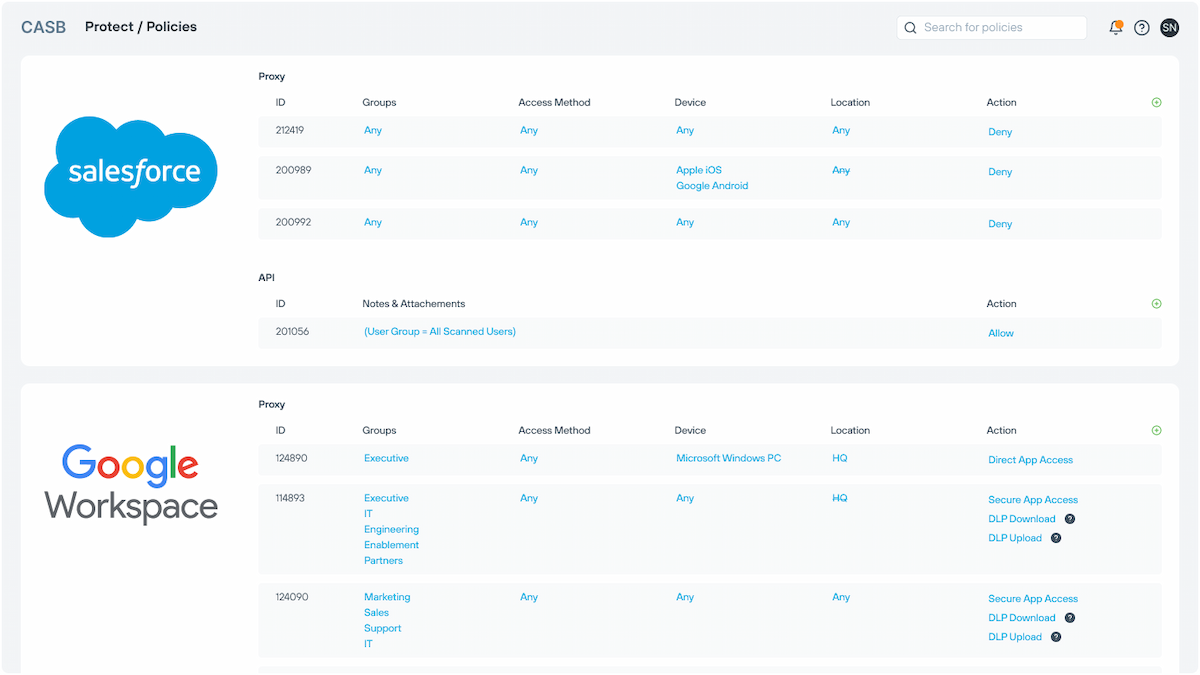Open the All Scanned Users group rule

(440, 331)
